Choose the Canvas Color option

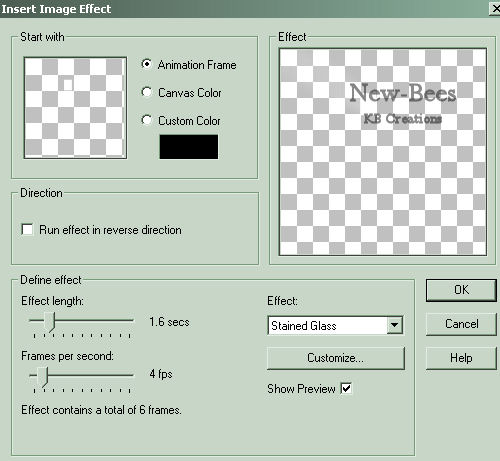(146, 92)
